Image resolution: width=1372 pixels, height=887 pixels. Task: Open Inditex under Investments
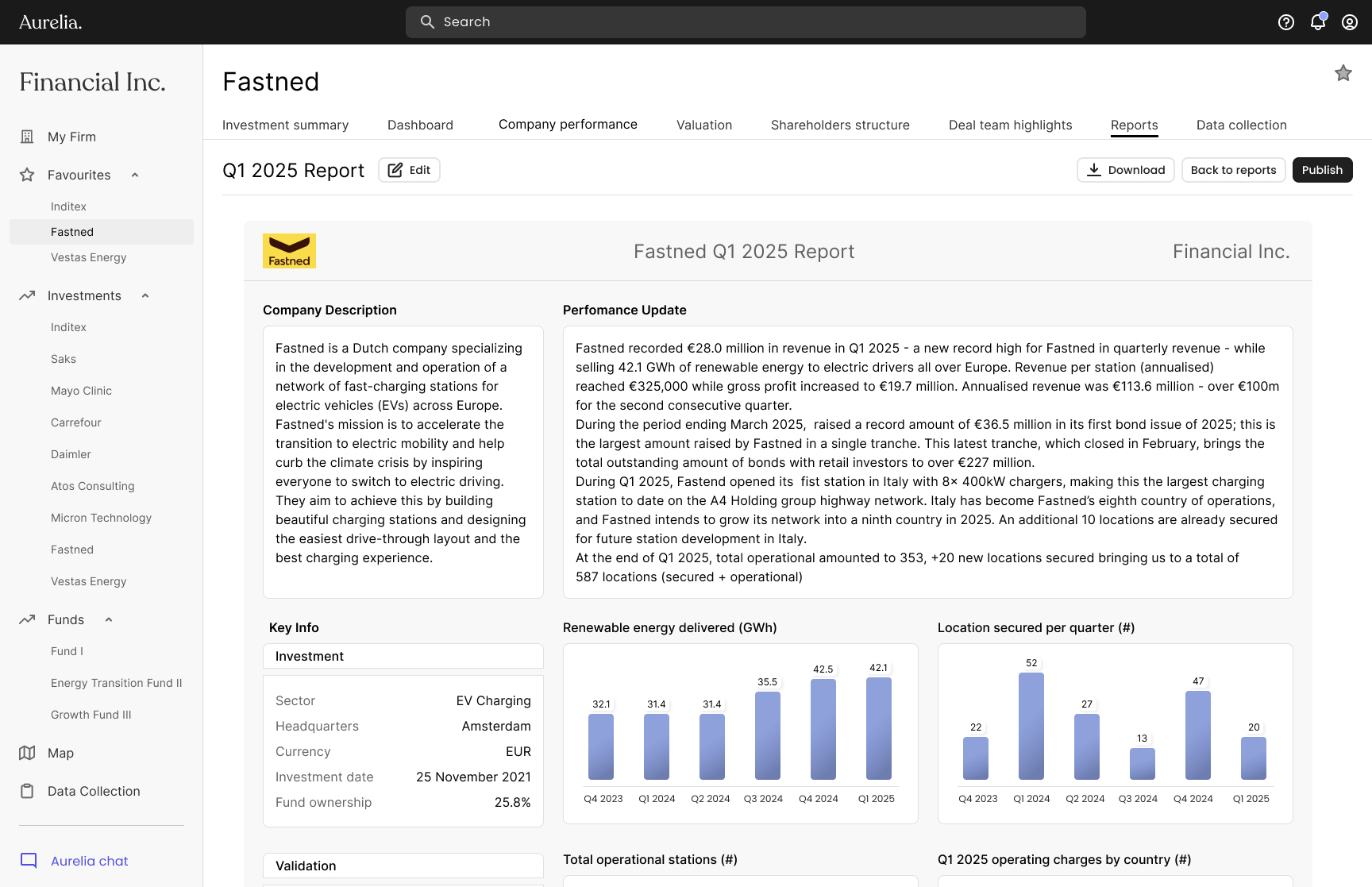tap(68, 327)
